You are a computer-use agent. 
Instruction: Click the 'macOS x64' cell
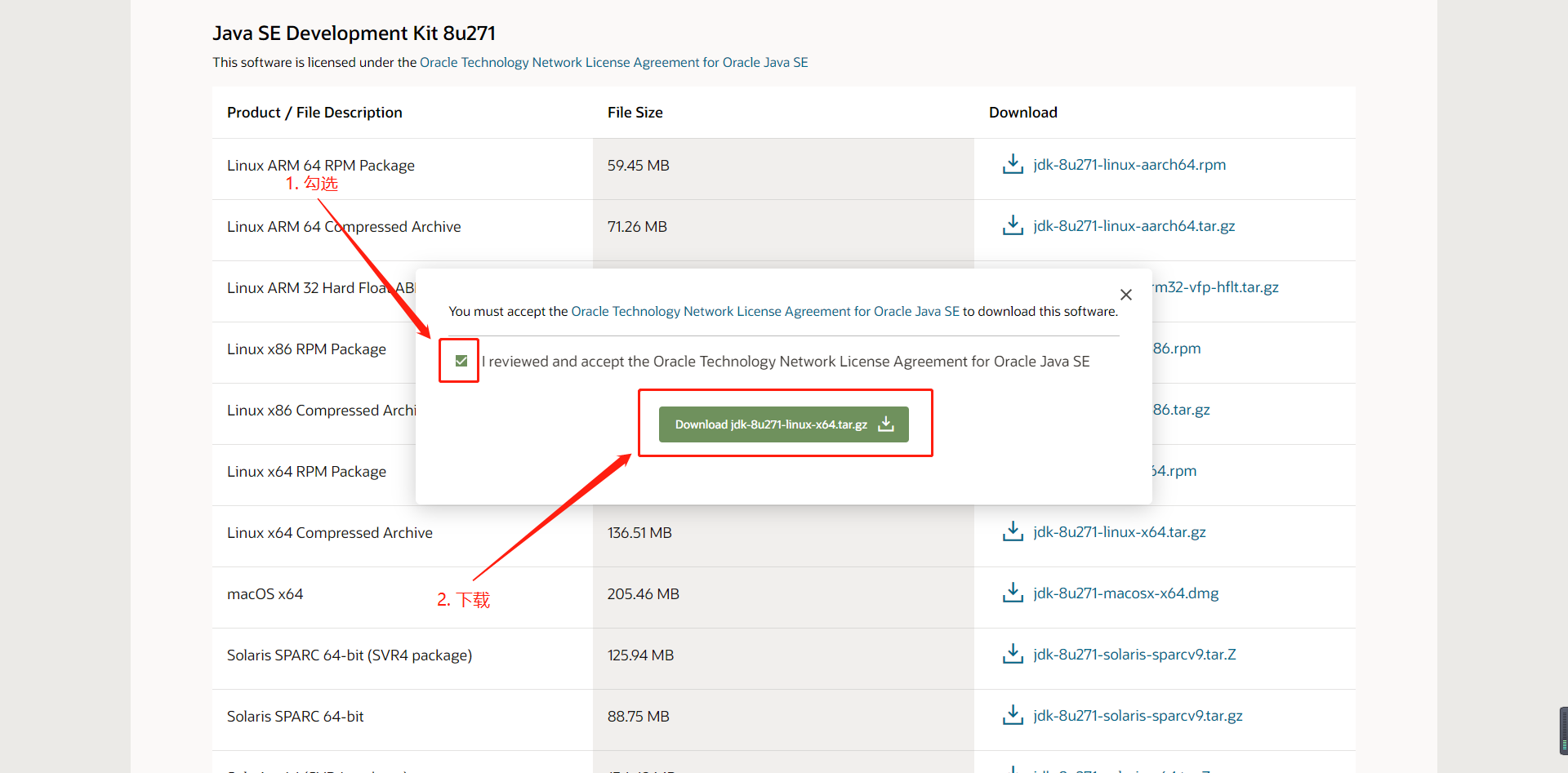tap(265, 594)
